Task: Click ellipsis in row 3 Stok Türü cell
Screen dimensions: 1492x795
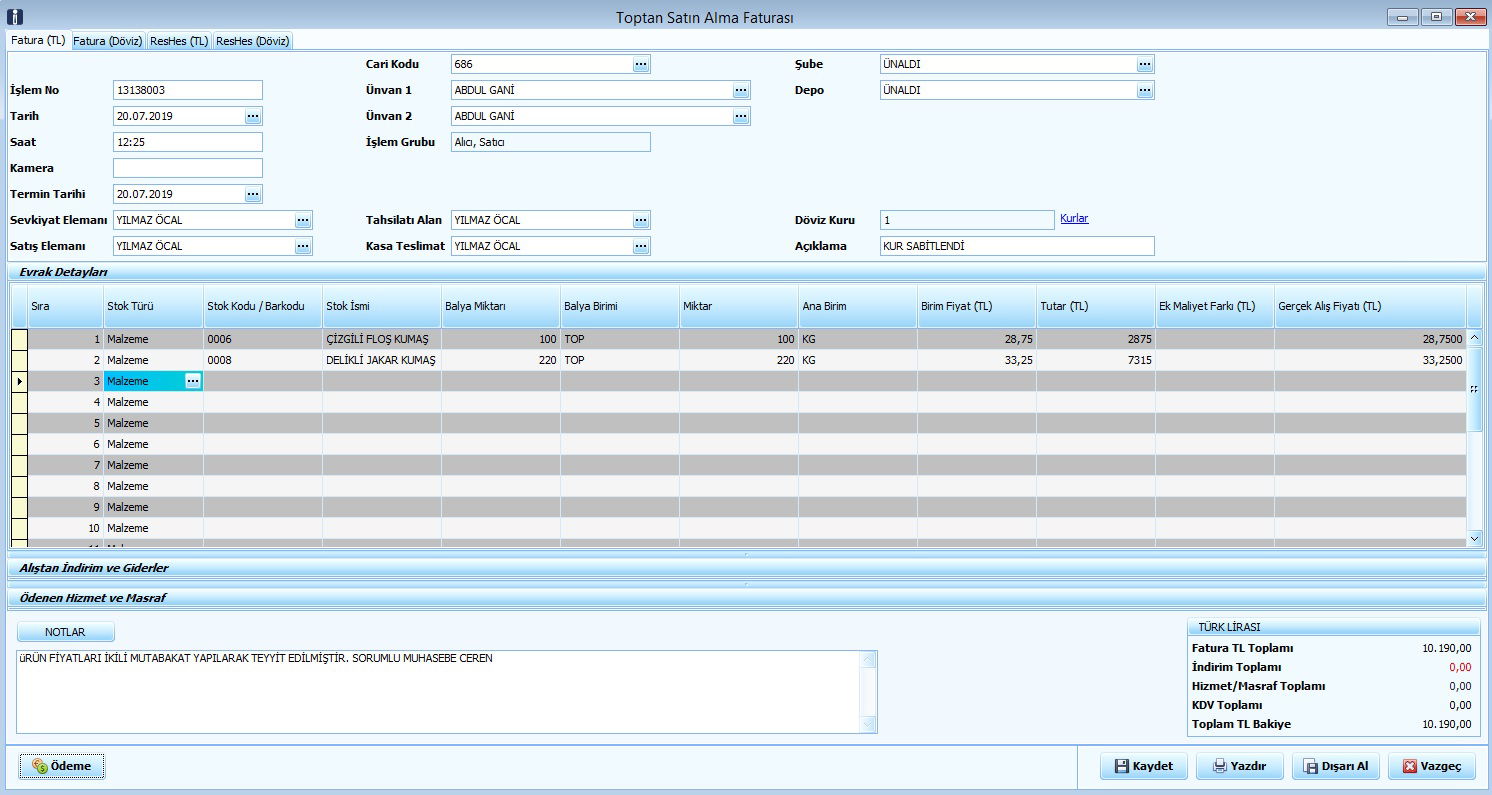Action: tap(193, 381)
